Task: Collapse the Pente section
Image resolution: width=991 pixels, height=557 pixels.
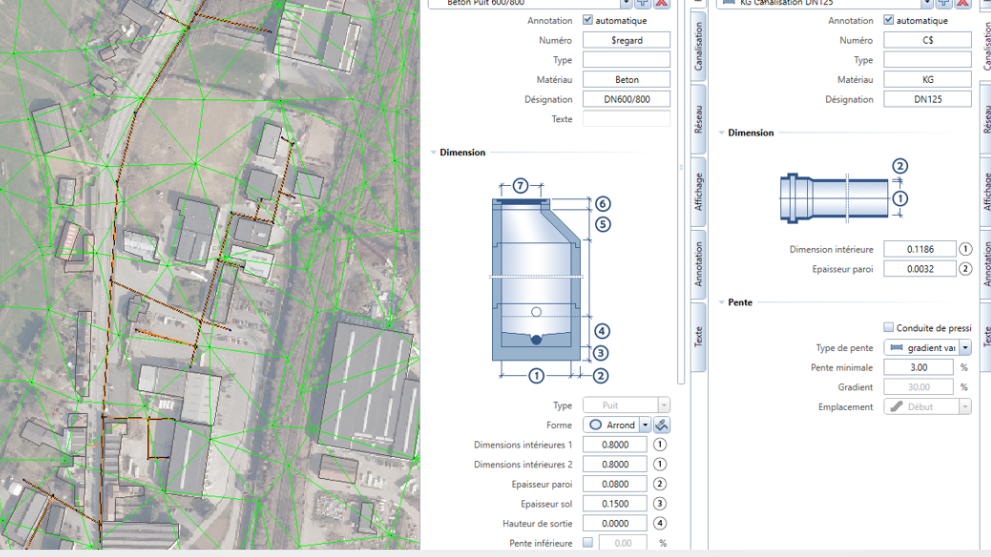Action: tap(722, 302)
